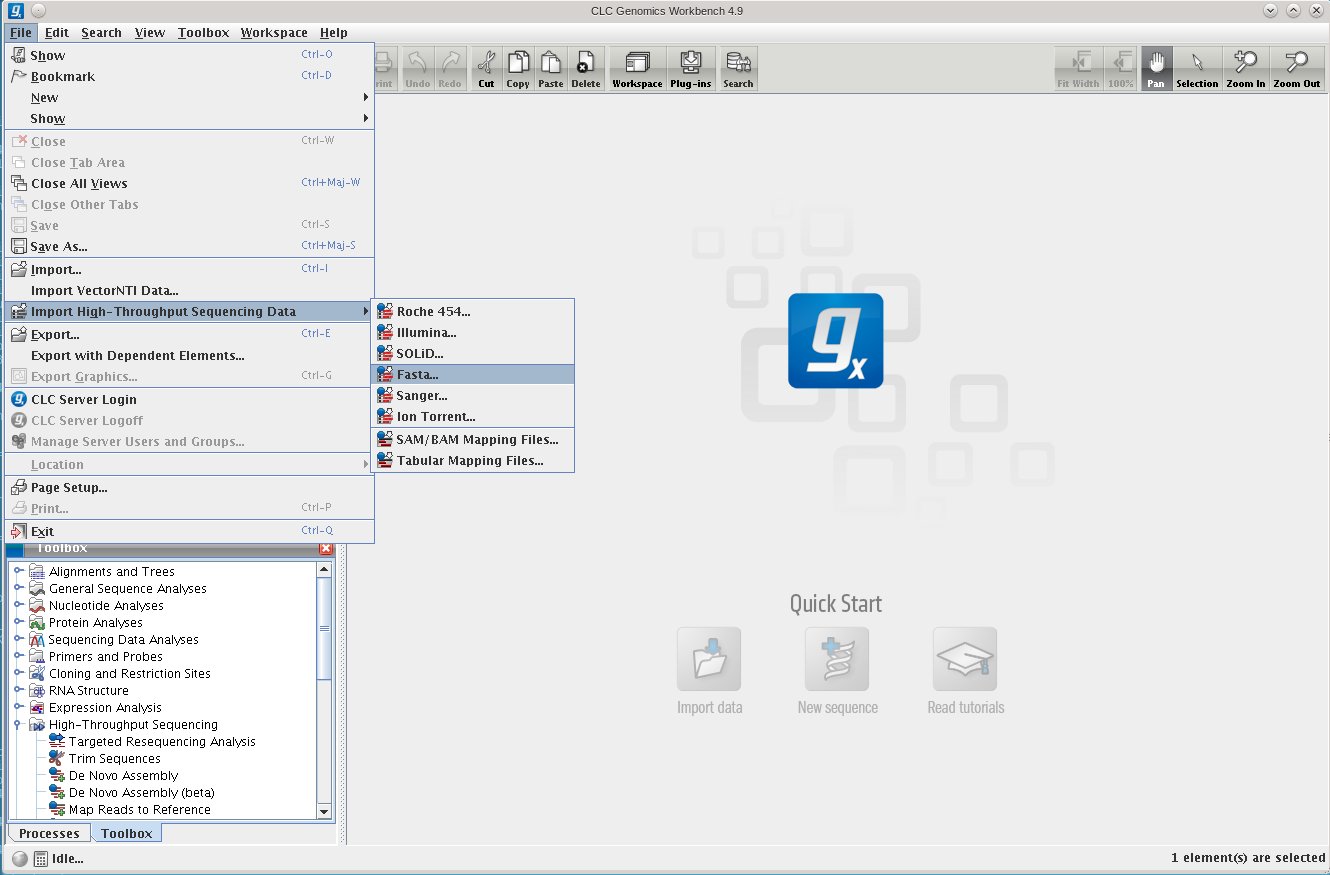Screen dimensions: 1330x875
Task: Click the Toolbox scroll down arrow
Action: click(324, 810)
